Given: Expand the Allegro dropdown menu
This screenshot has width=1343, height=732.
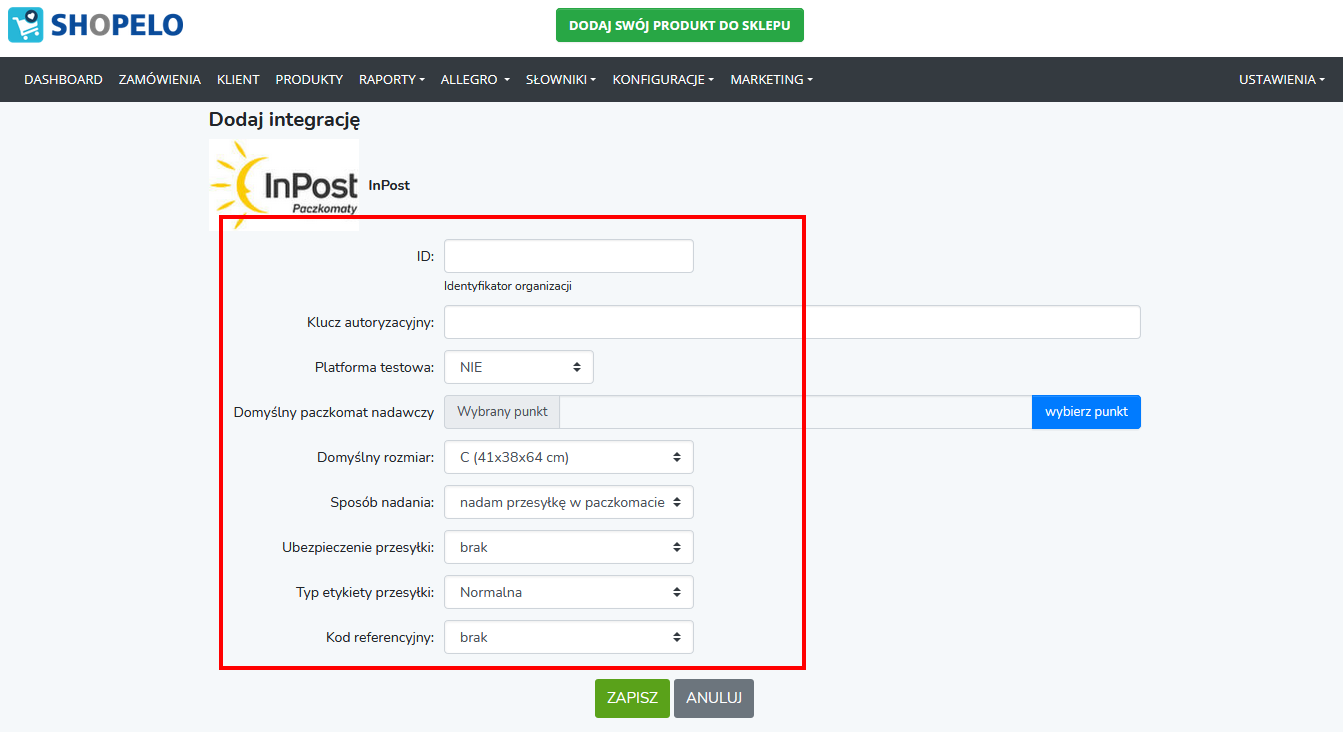Looking at the screenshot, I should pyautogui.click(x=475, y=79).
